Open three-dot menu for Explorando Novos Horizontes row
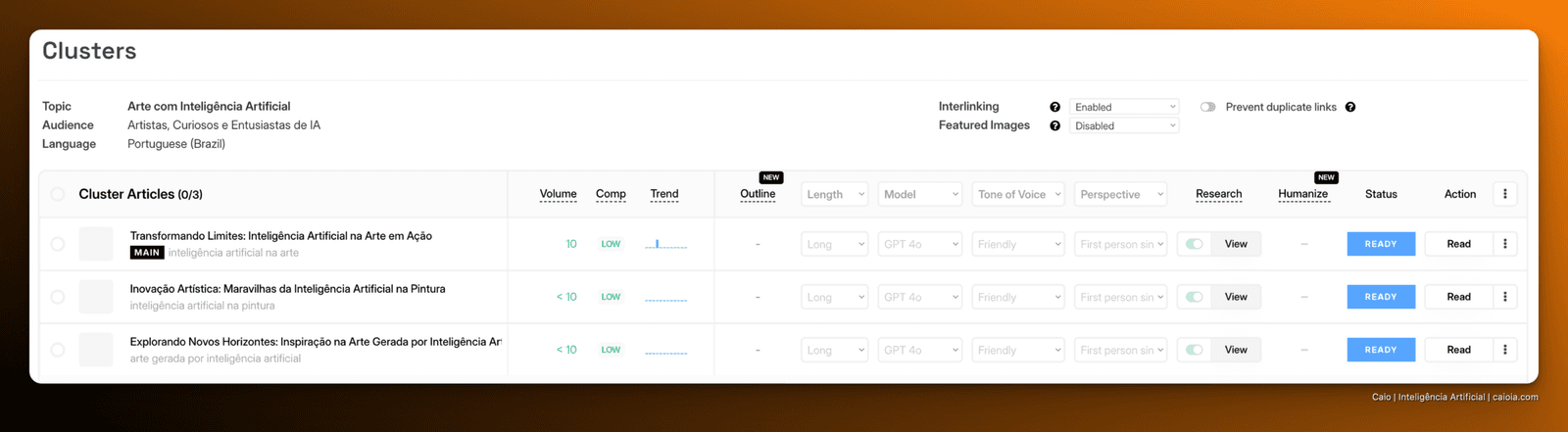The image size is (1568, 432). tap(1505, 350)
